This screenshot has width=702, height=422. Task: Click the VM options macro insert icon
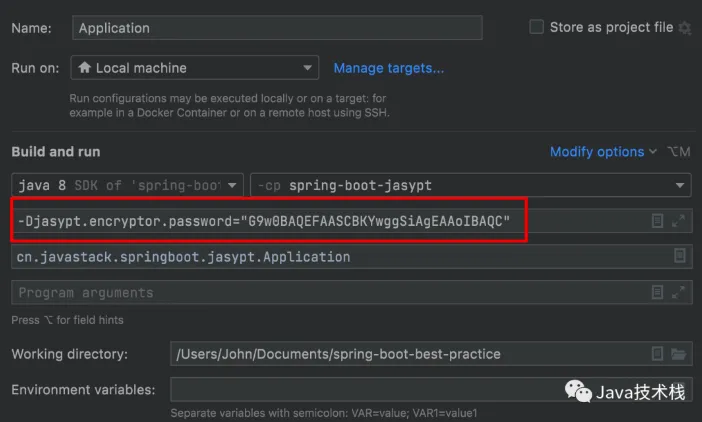pos(657,221)
